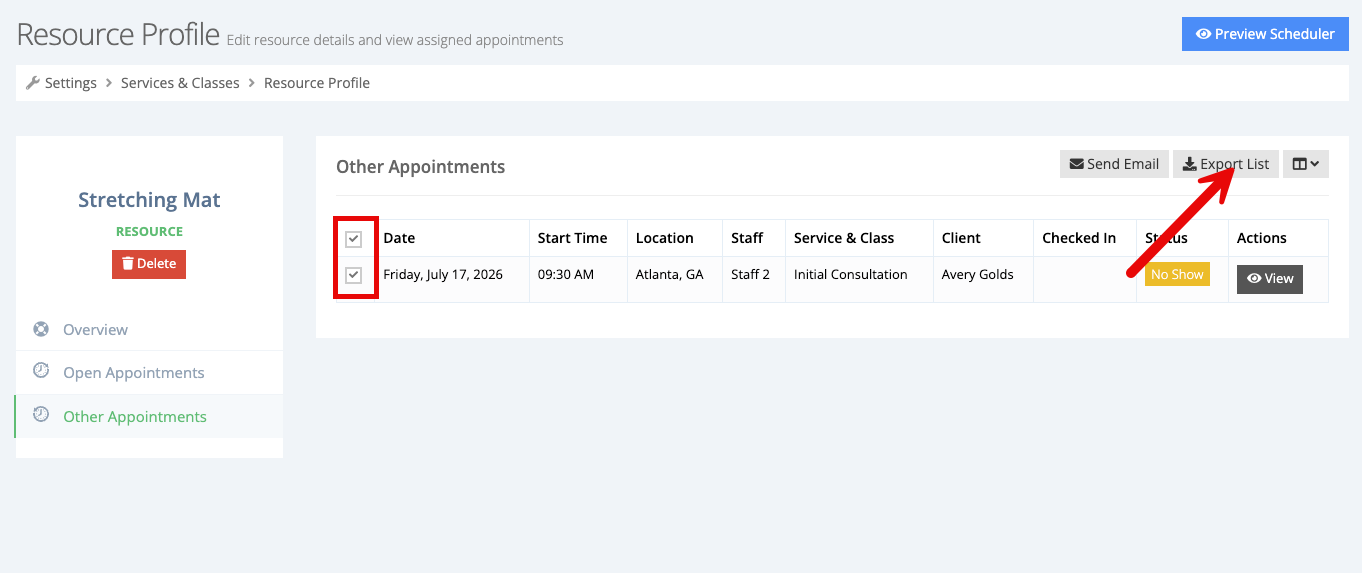Screen dimensions: 1362x573
Task: Click the Other Appointments panel heading
Action: pos(420,167)
